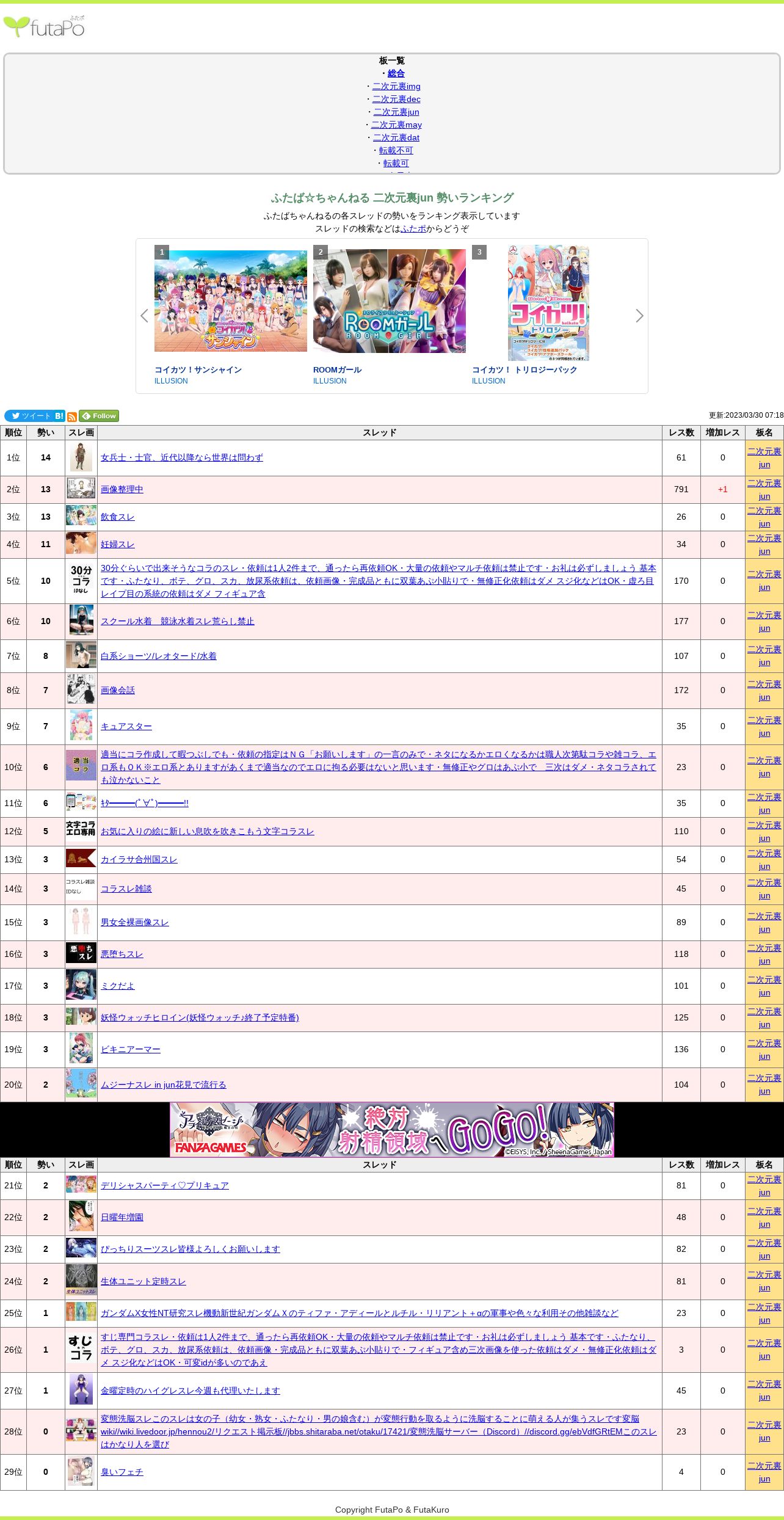Click the futaPo logo
This screenshot has width=784, height=1520.
pos(44,27)
